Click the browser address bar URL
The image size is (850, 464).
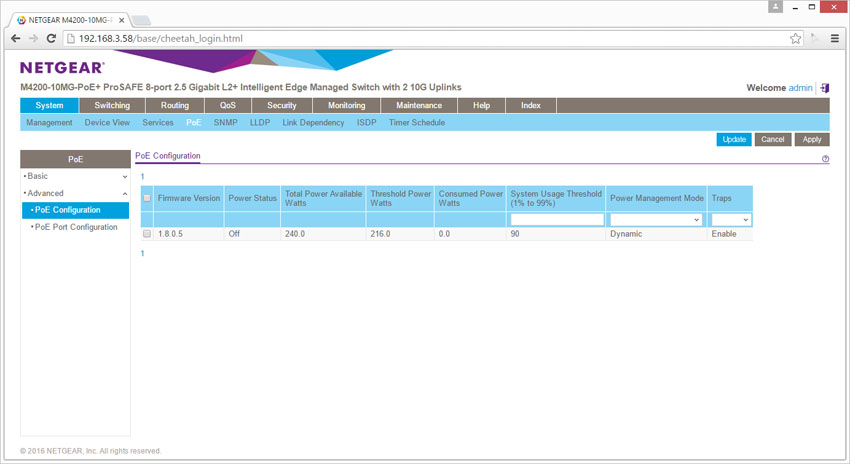pyautogui.click(x=161, y=38)
